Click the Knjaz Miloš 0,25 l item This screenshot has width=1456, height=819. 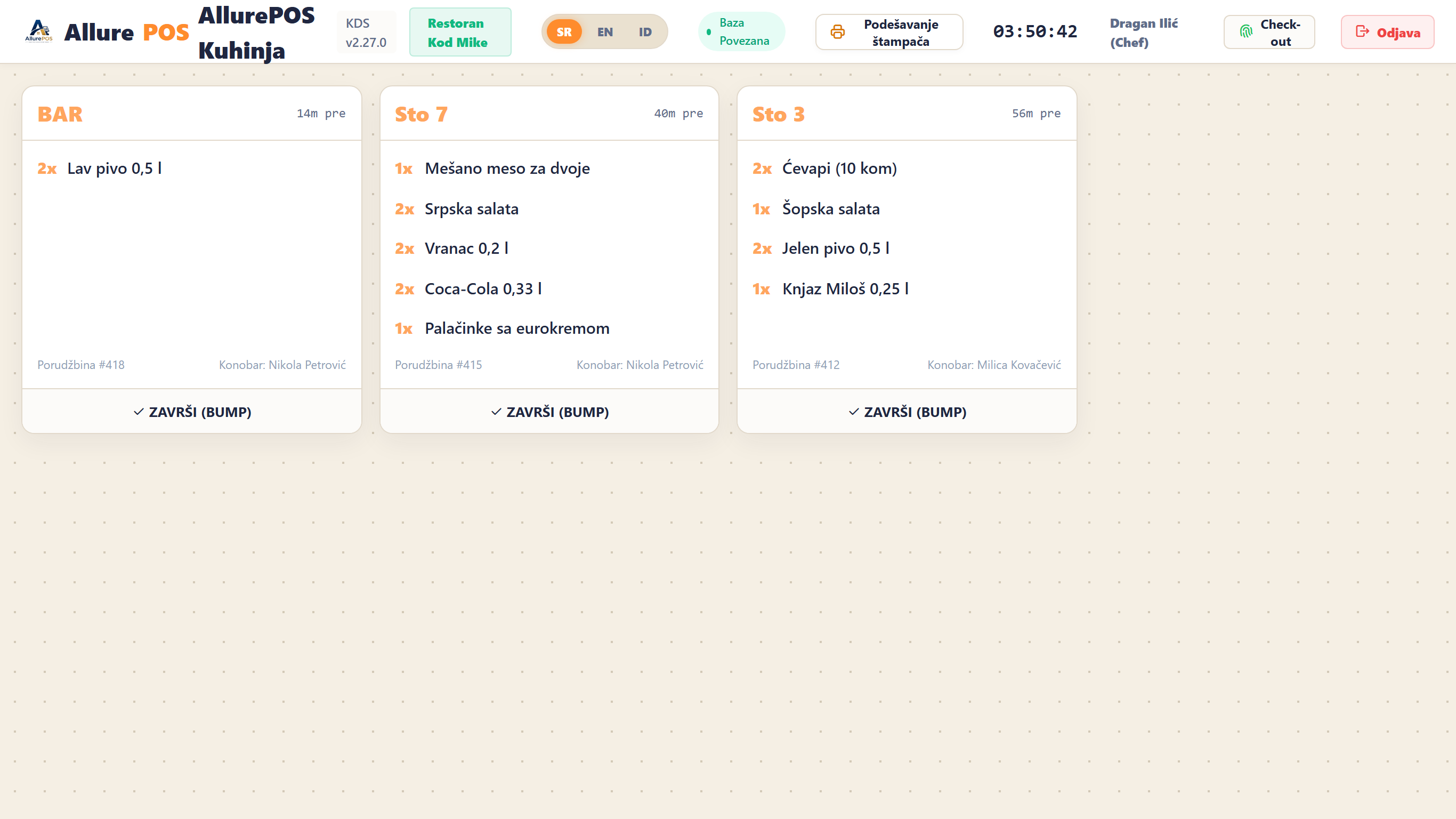(x=846, y=288)
